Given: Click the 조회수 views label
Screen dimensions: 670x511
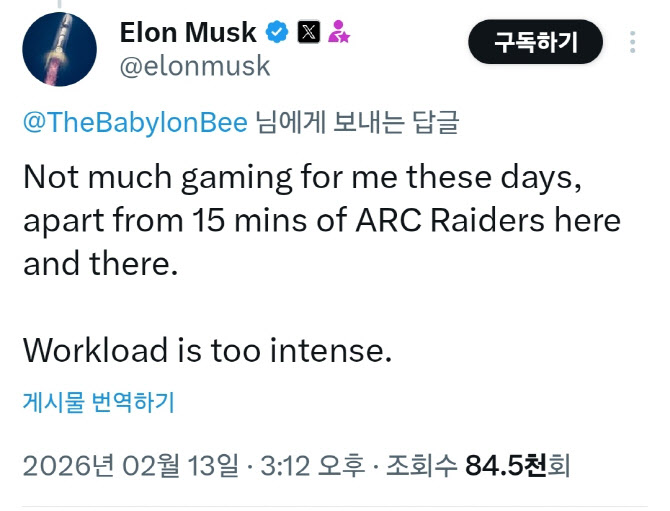Looking at the screenshot, I should [421, 465].
